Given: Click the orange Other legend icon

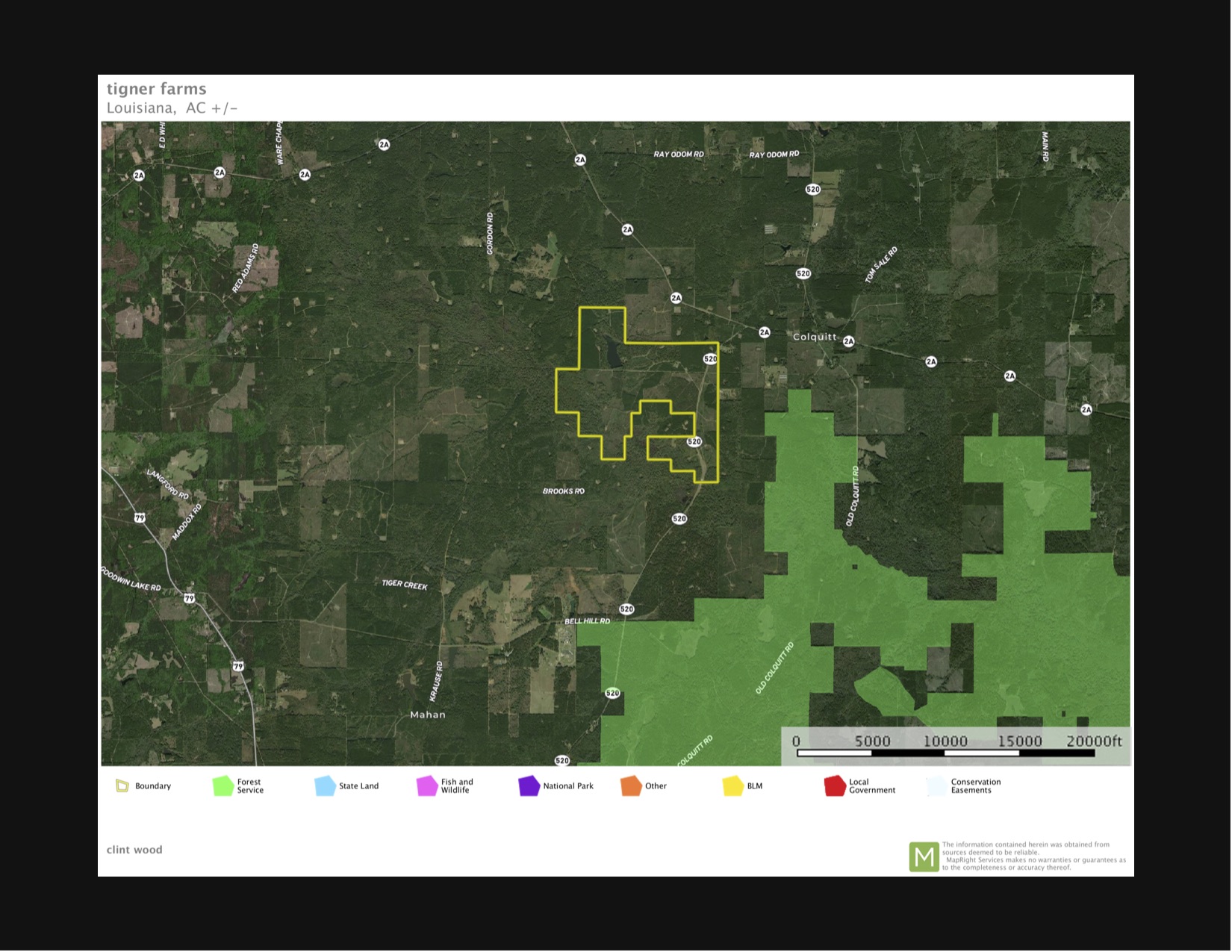Looking at the screenshot, I should (x=631, y=785).
